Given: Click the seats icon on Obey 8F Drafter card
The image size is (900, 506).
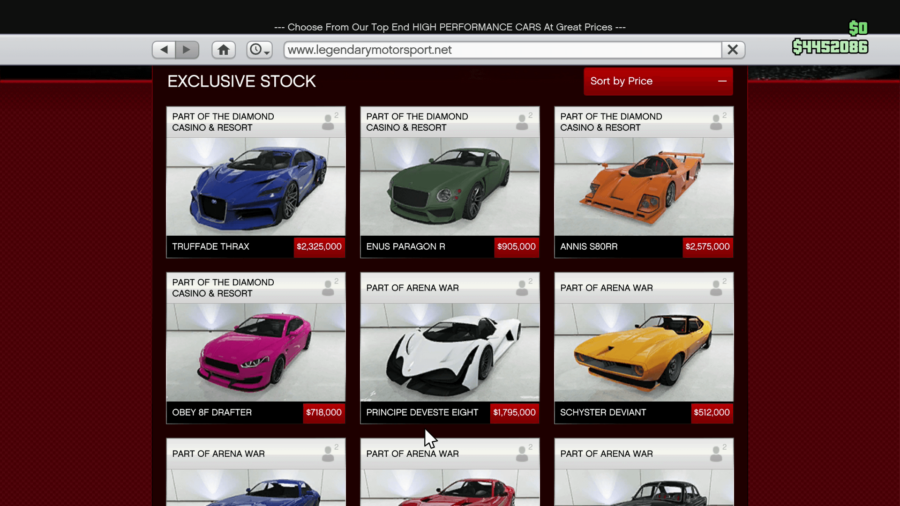Looking at the screenshot, I should point(329,287).
